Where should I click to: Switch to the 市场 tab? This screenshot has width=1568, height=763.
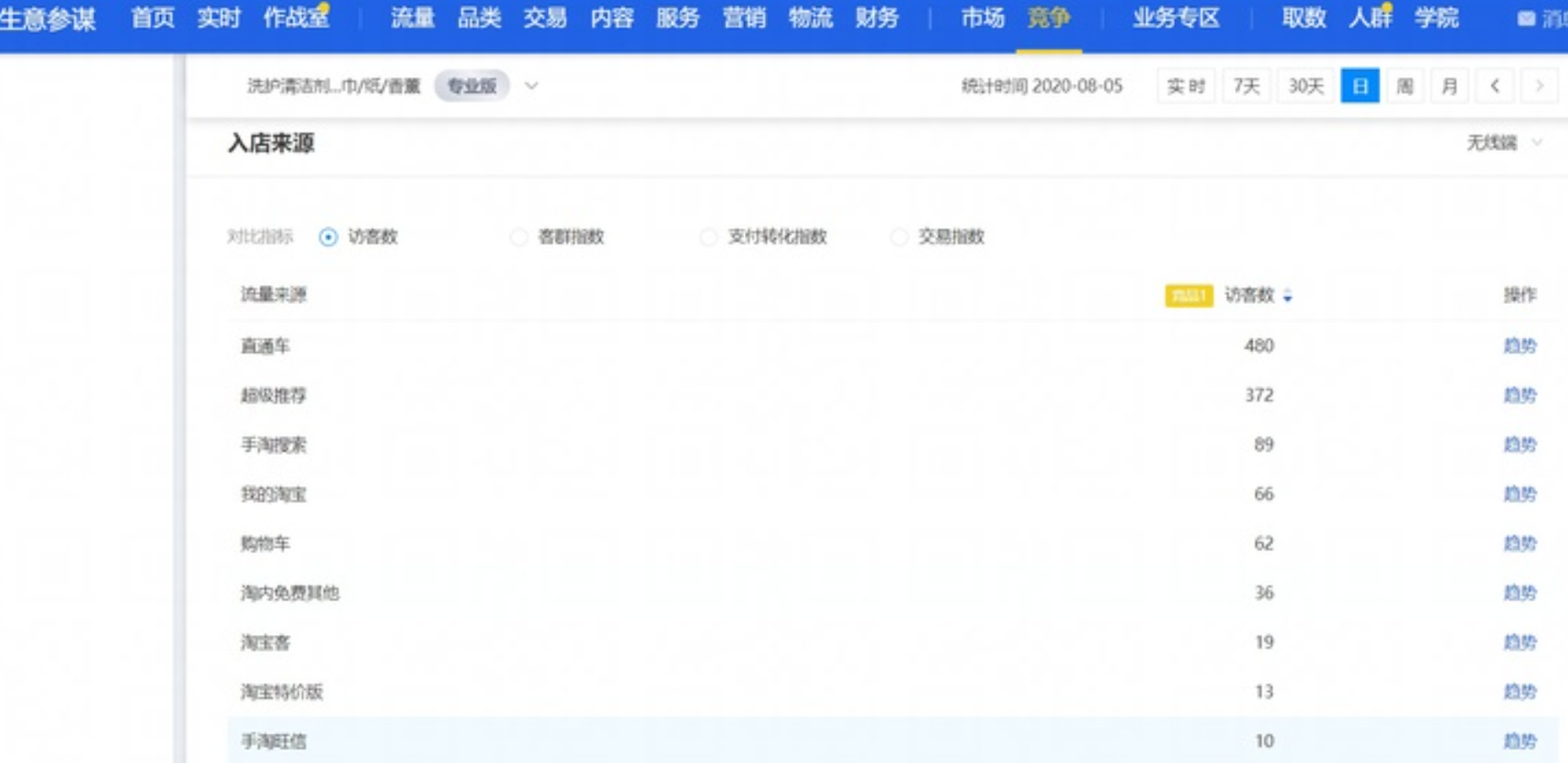click(983, 18)
